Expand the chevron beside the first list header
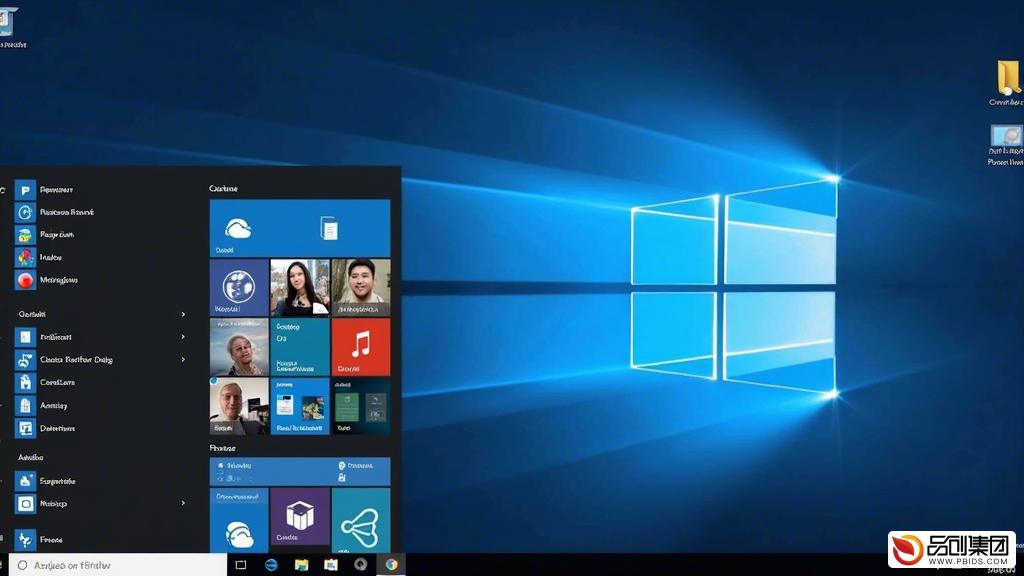Image resolution: width=1024 pixels, height=576 pixels. (x=183, y=314)
